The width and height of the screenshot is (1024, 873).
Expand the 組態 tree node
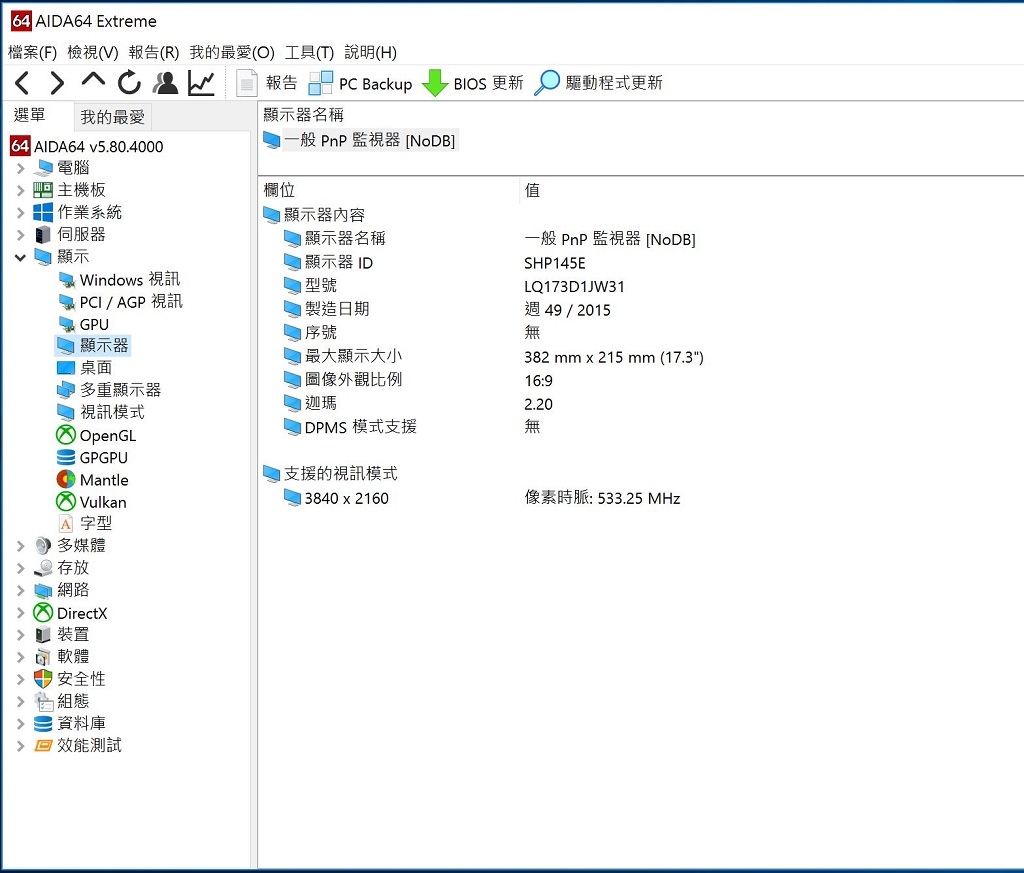tap(20, 701)
